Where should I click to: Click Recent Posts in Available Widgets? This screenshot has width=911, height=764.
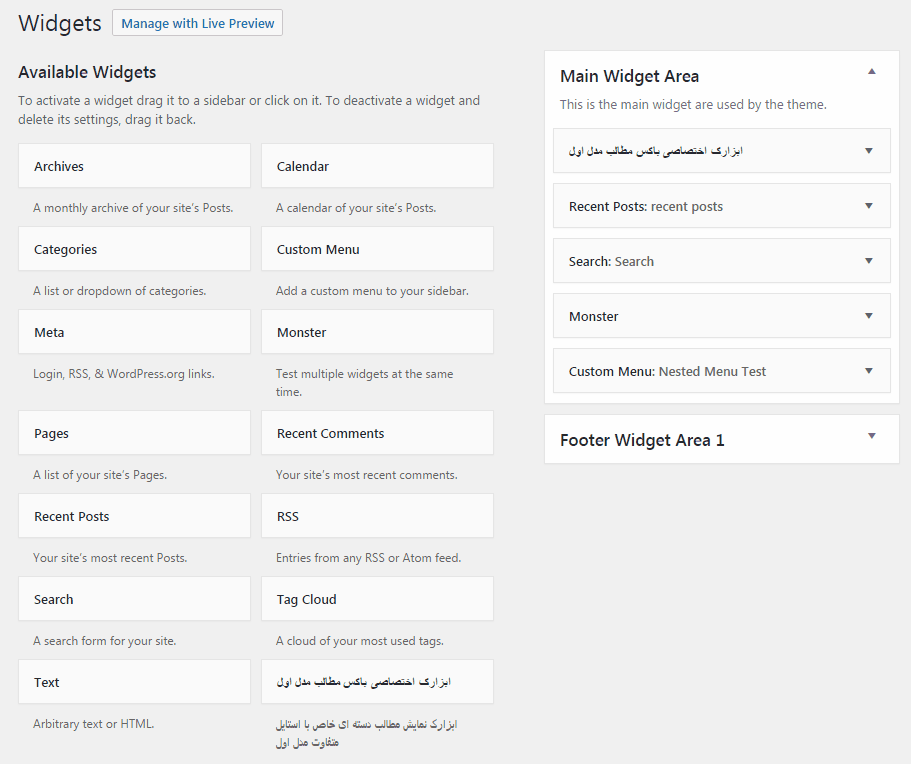tap(134, 516)
